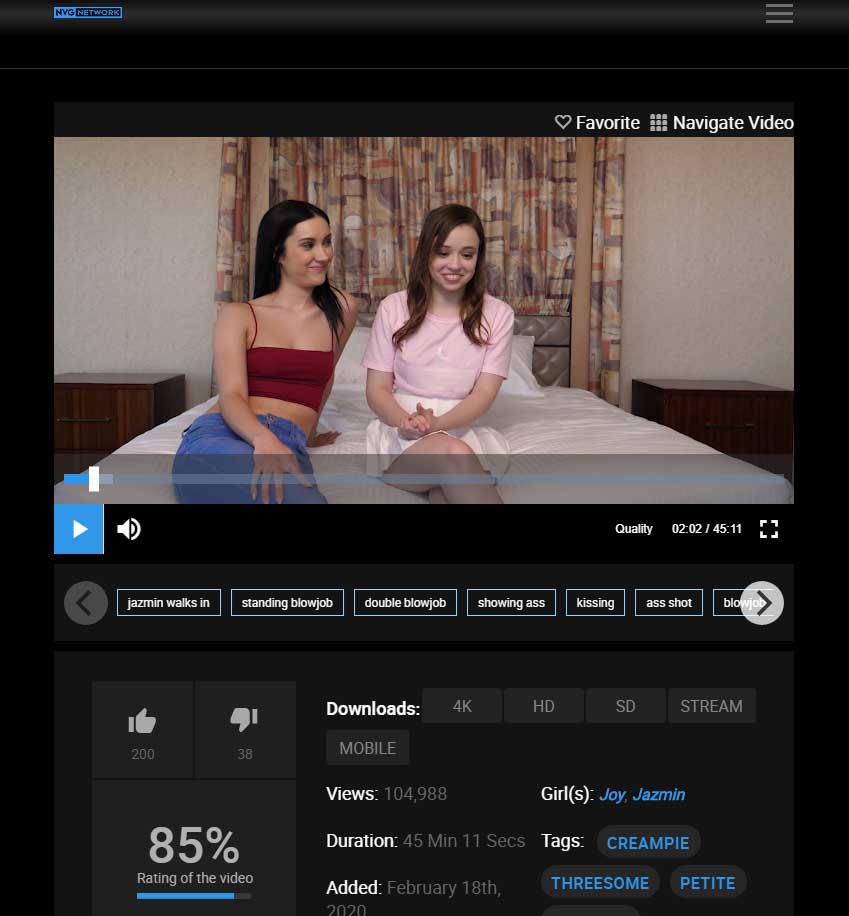
Task: Click the NVG Network logo
Action: (x=88, y=12)
